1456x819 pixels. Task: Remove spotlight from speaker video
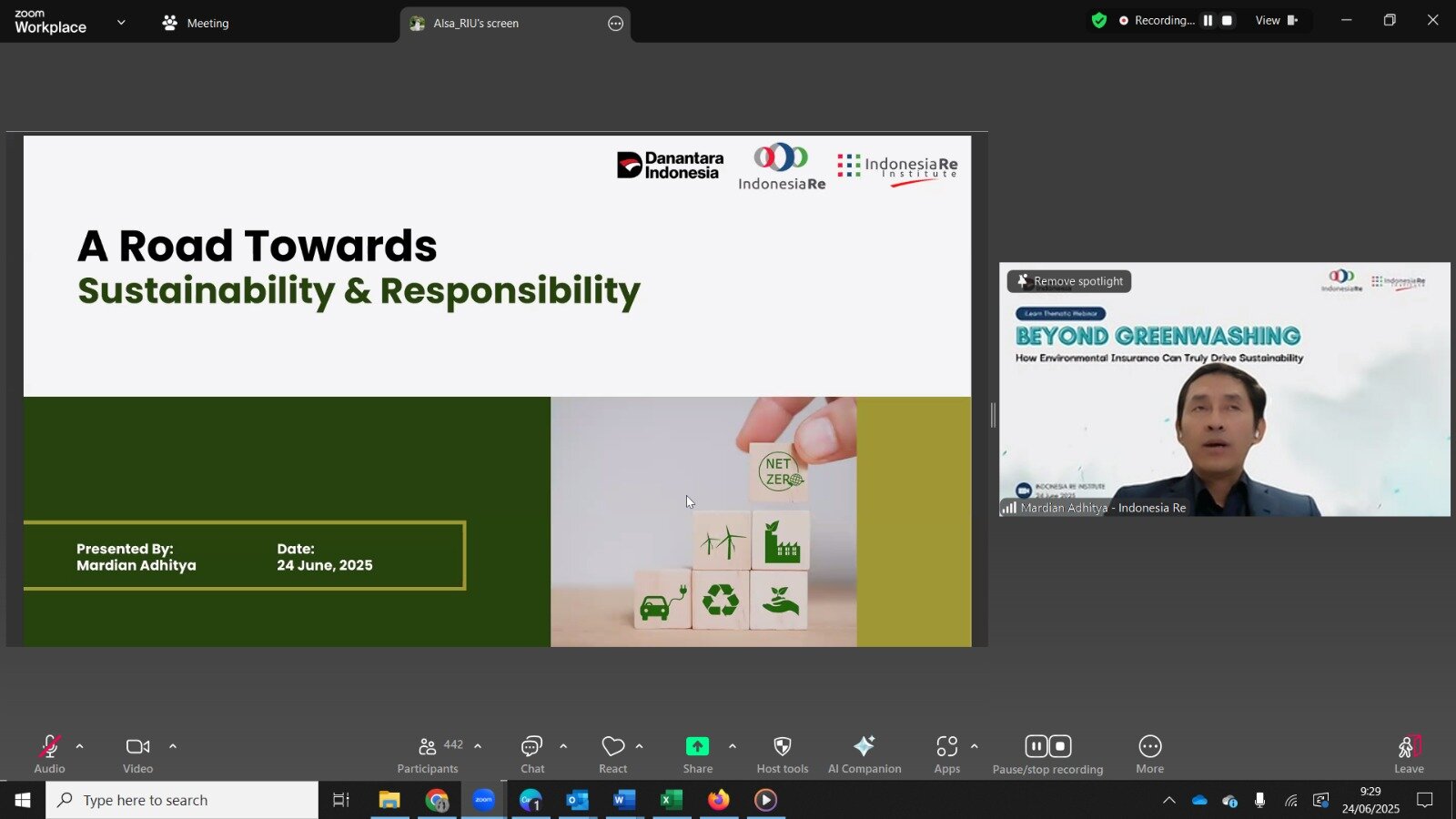click(x=1069, y=281)
